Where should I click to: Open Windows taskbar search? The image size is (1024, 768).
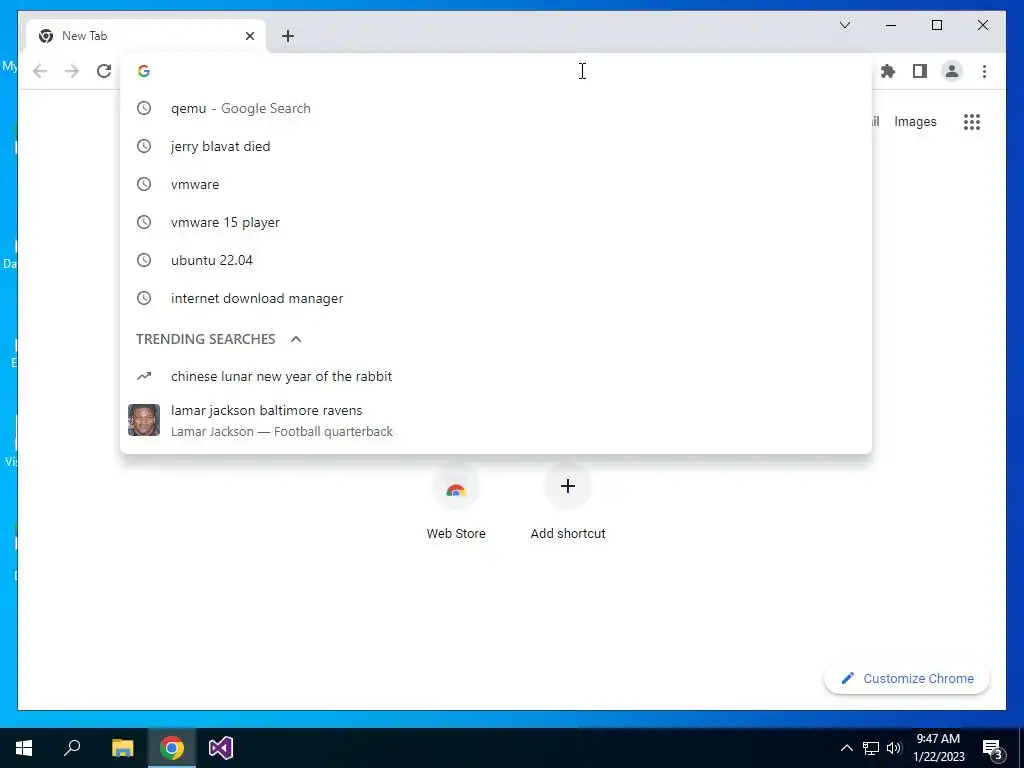tap(72, 748)
